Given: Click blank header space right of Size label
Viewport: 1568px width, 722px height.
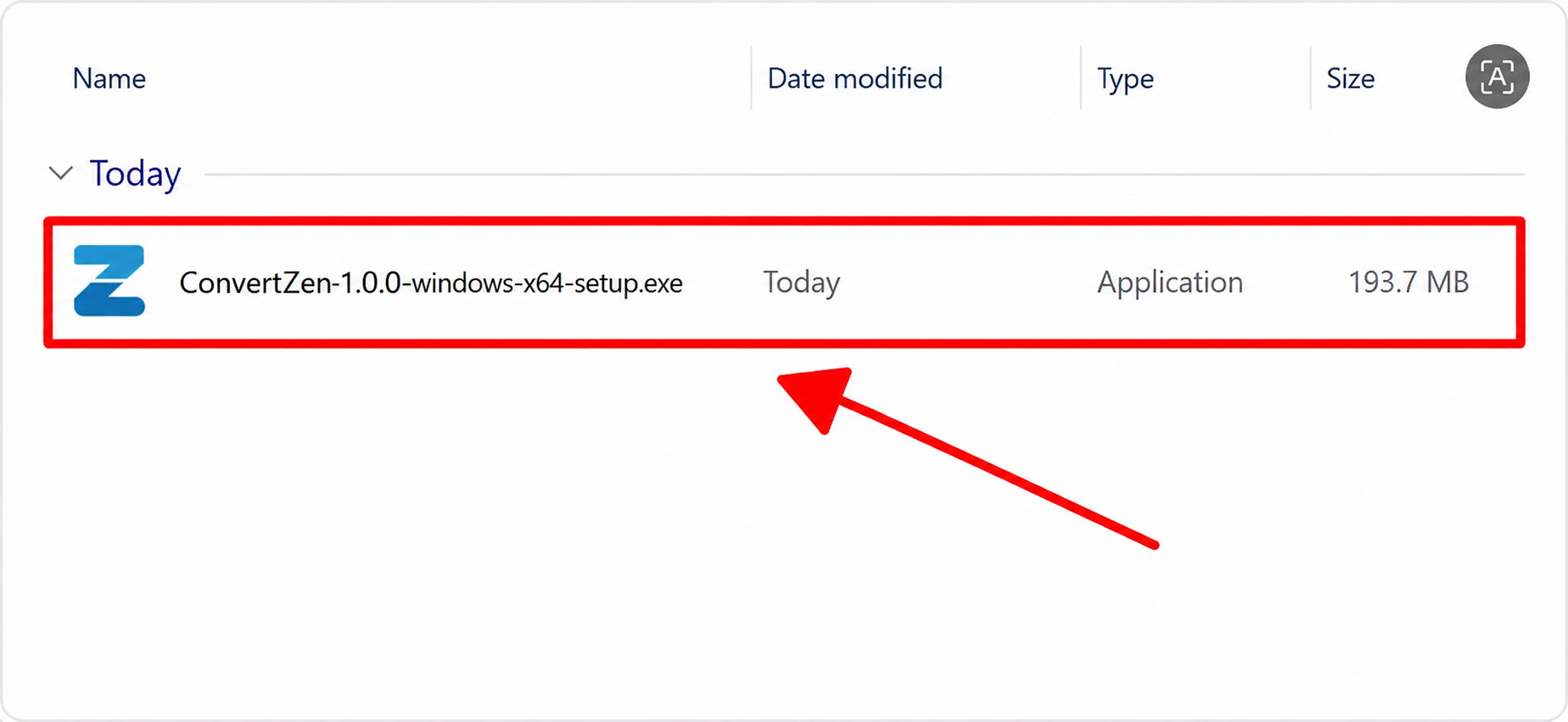Looking at the screenshot, I should pos(1419,78).
